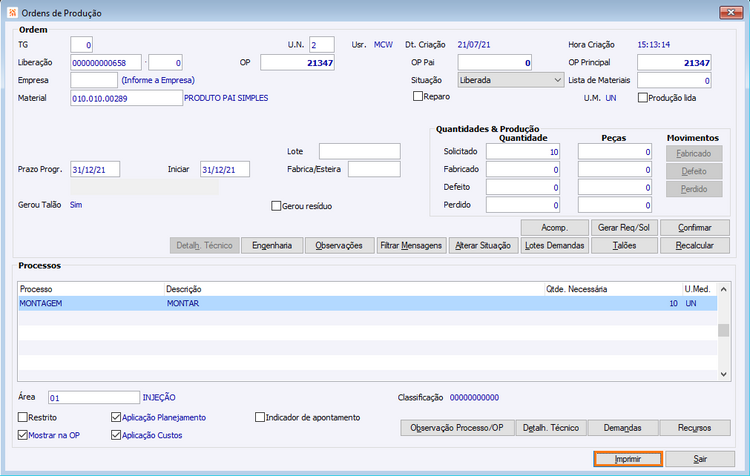This screenshot has height=476, width=750.
Task: Select the MONTAGEM process row
Action: point(367,303)
